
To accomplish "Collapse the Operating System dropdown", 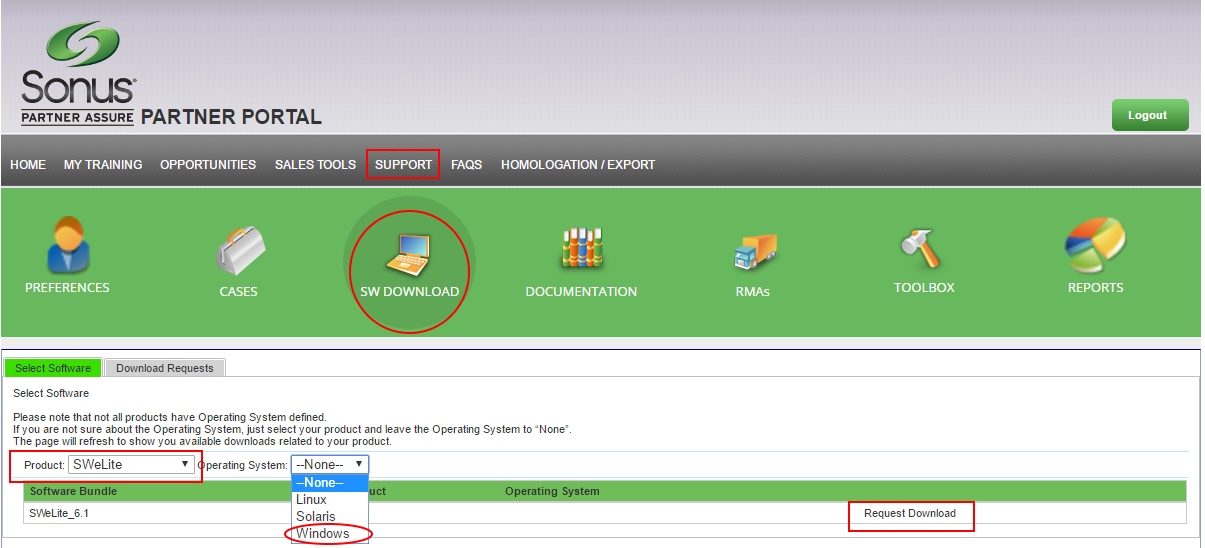I will point(330,465).
